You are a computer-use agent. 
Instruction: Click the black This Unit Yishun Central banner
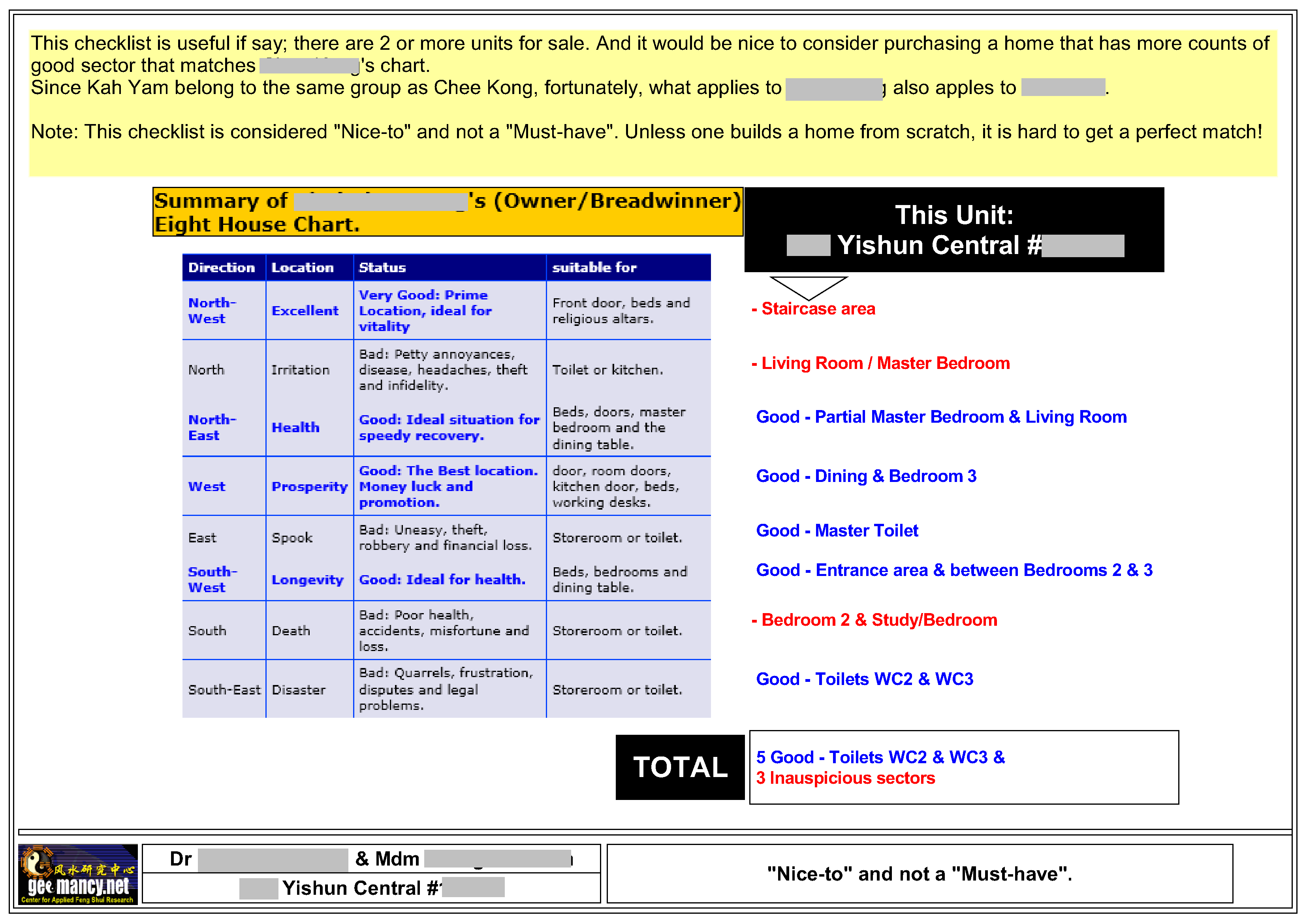(x=954, y=230)
